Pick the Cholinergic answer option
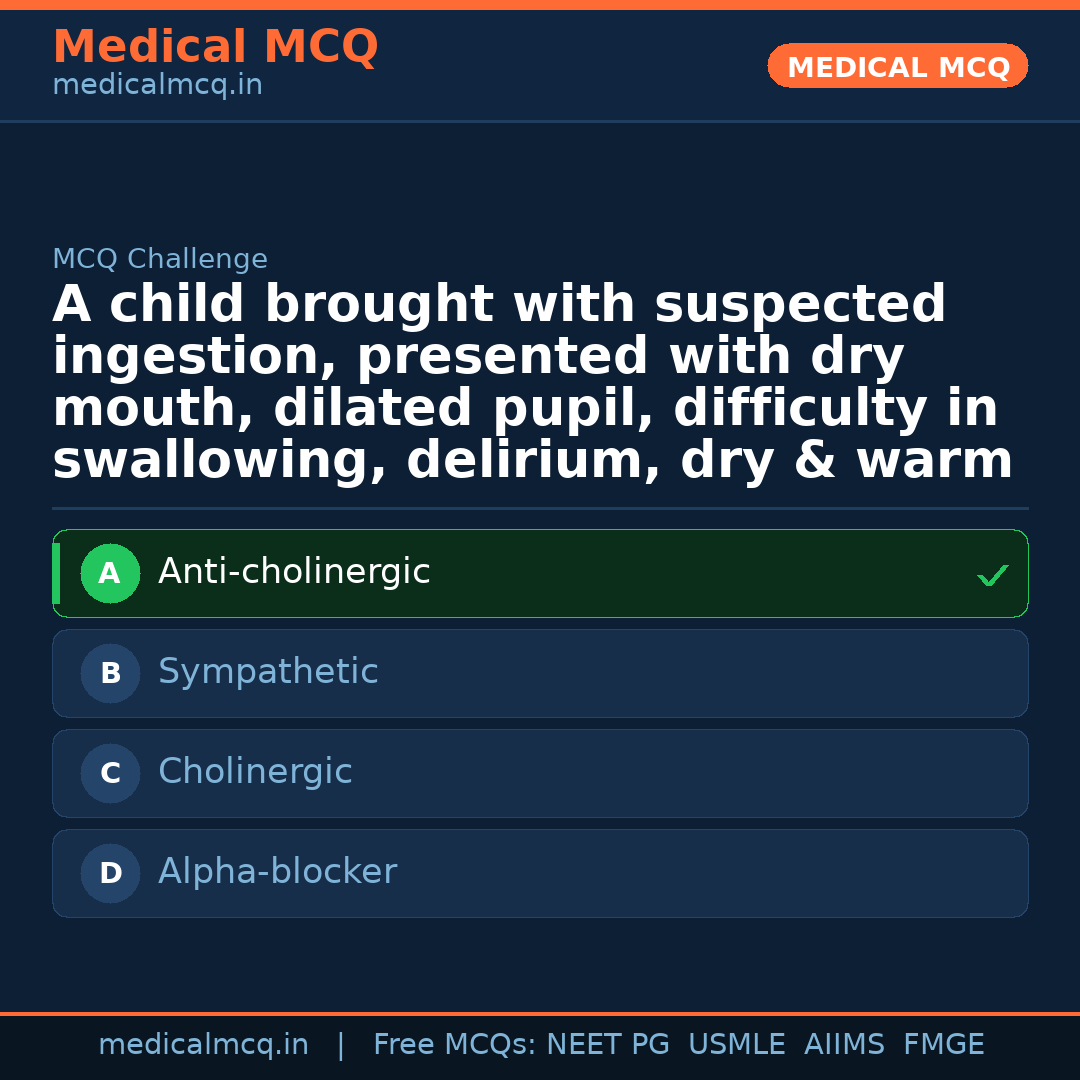Screen dimensions: 1080x1080 click(255, 772)
